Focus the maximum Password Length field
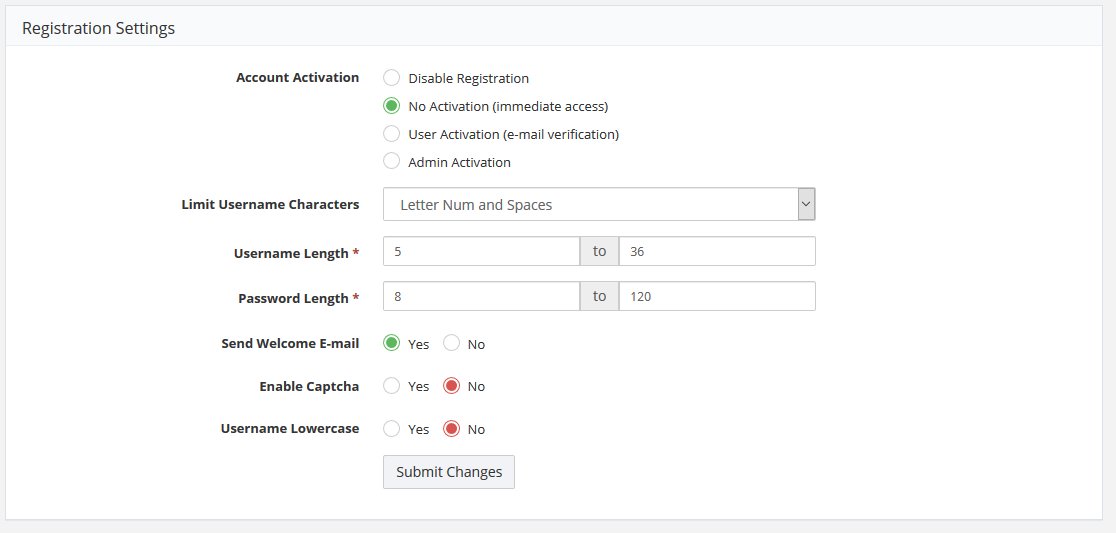The width and height of the screenshot is (1116, 533). [x=717, y=297]
